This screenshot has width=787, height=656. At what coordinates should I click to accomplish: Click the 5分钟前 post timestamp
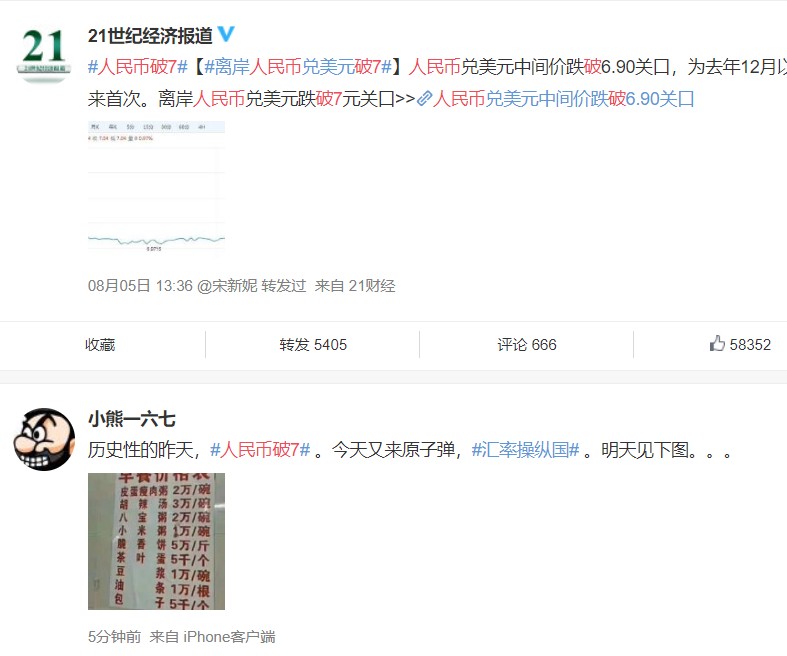(114, 637)
